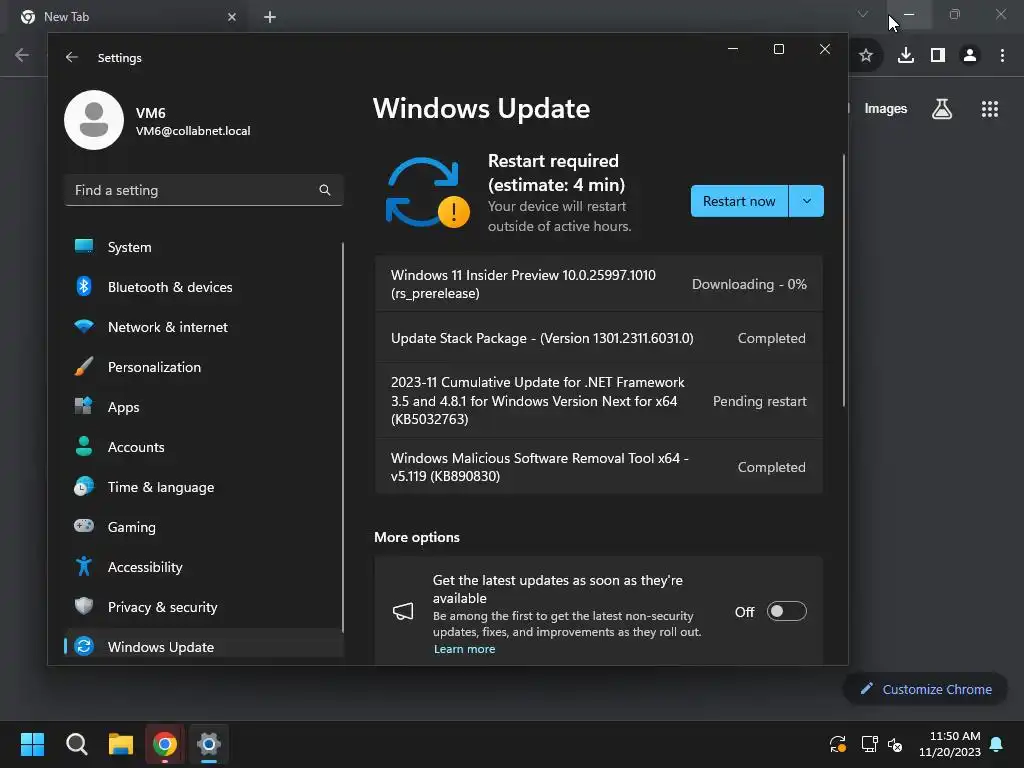Open the Windows Start menu
Screen dimensions: 1024x768
pos(32,744)
